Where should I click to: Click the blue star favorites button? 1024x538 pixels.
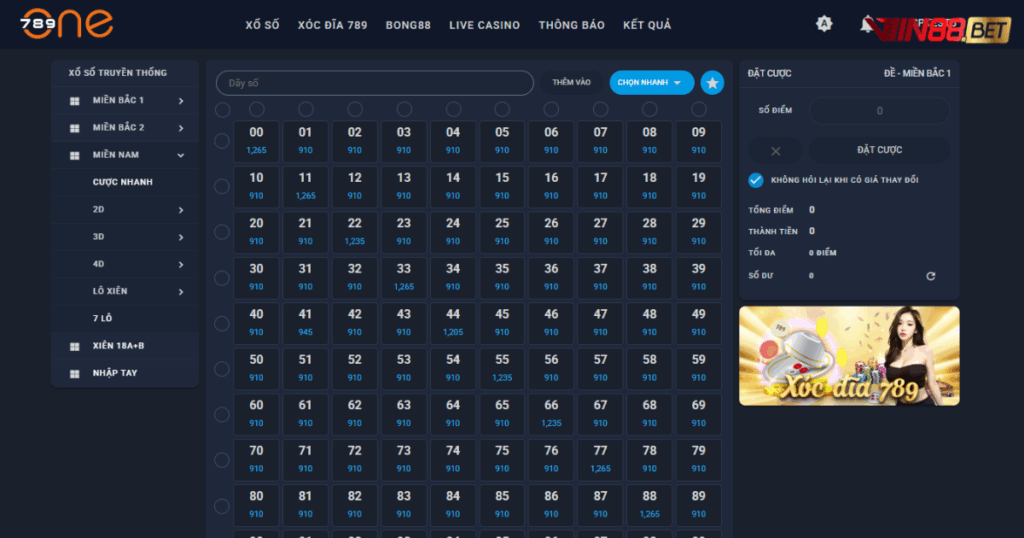pyautogui.click(x=712, y=83)
